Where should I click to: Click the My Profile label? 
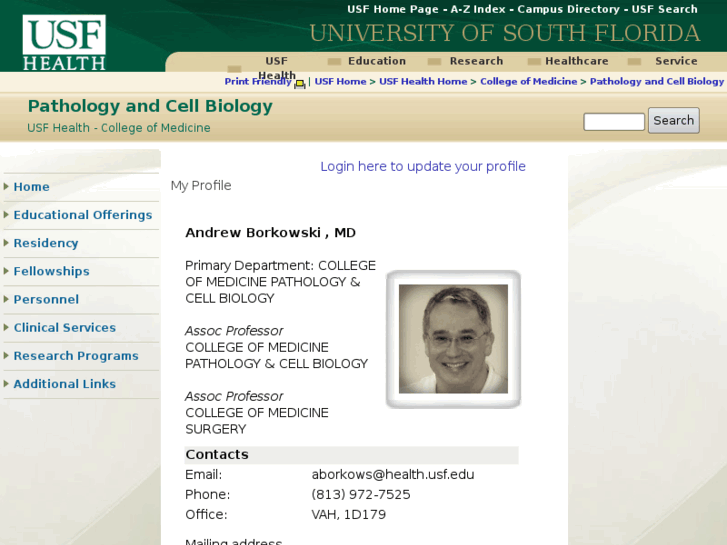(201, 186)
